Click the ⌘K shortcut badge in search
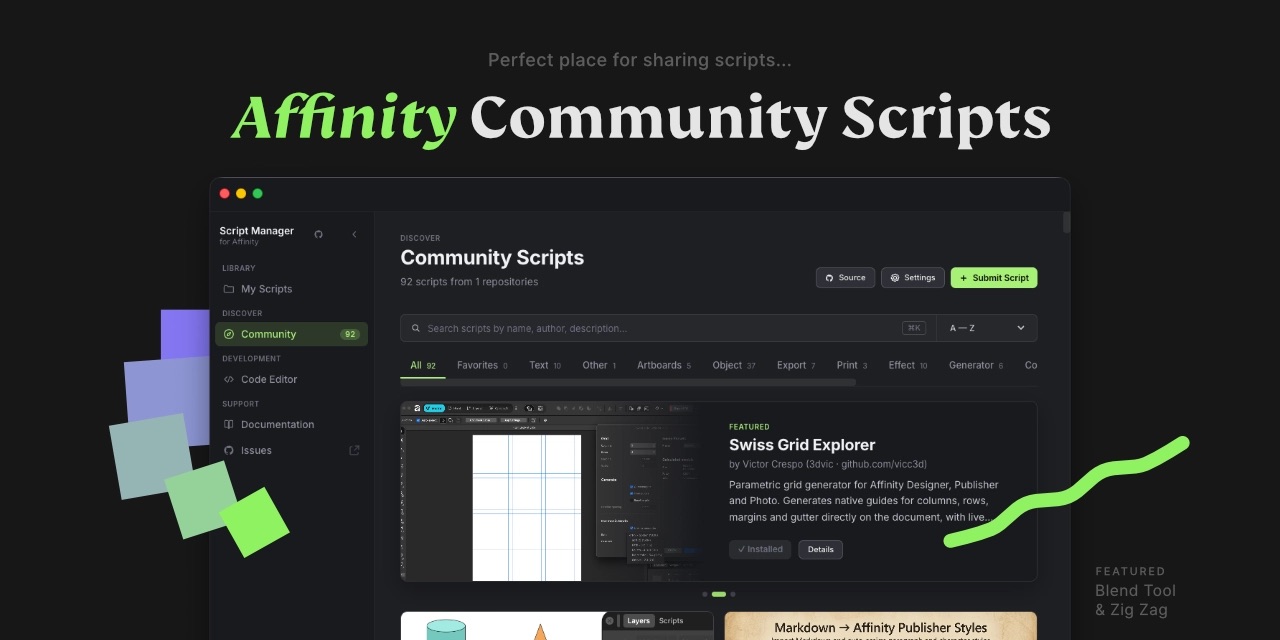The width and height of the screenshot is (1280, 640). click(x=914, y=328)
